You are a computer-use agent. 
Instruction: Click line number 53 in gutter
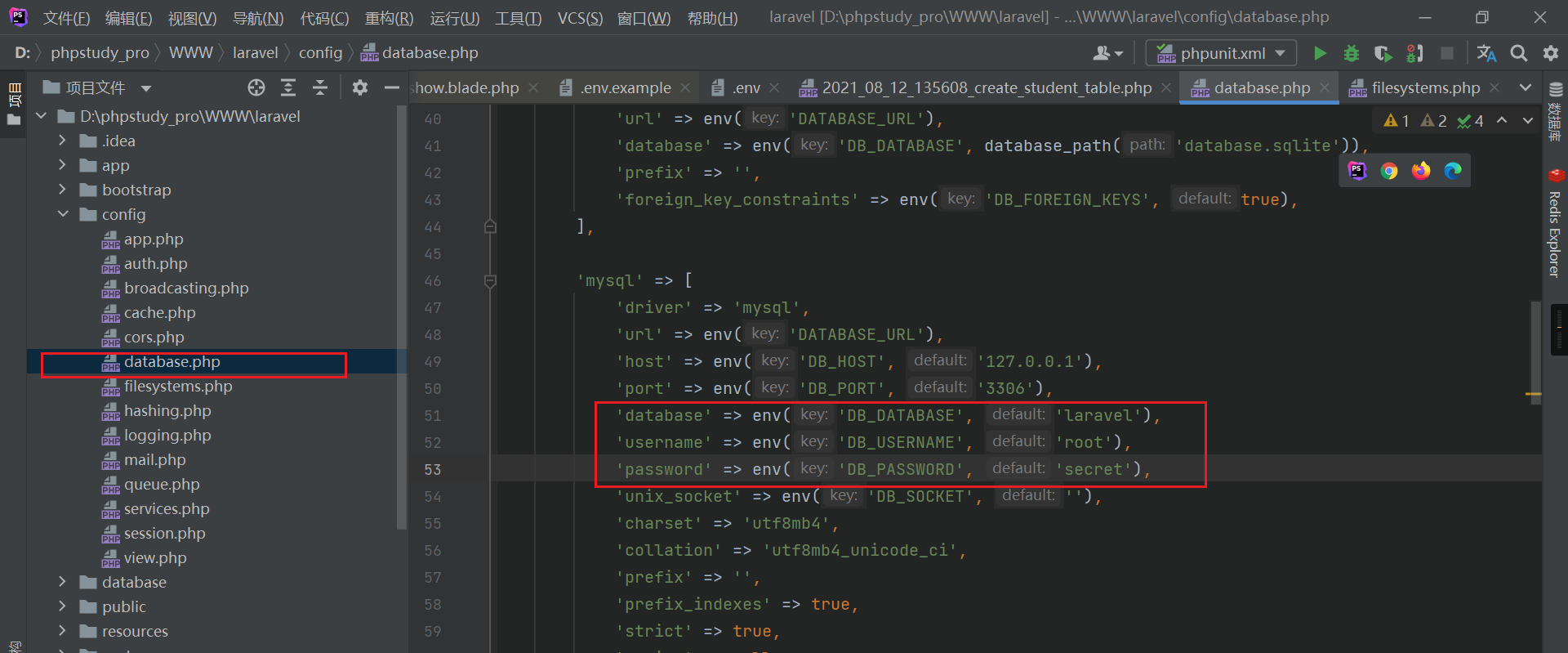tap(432, 469)
